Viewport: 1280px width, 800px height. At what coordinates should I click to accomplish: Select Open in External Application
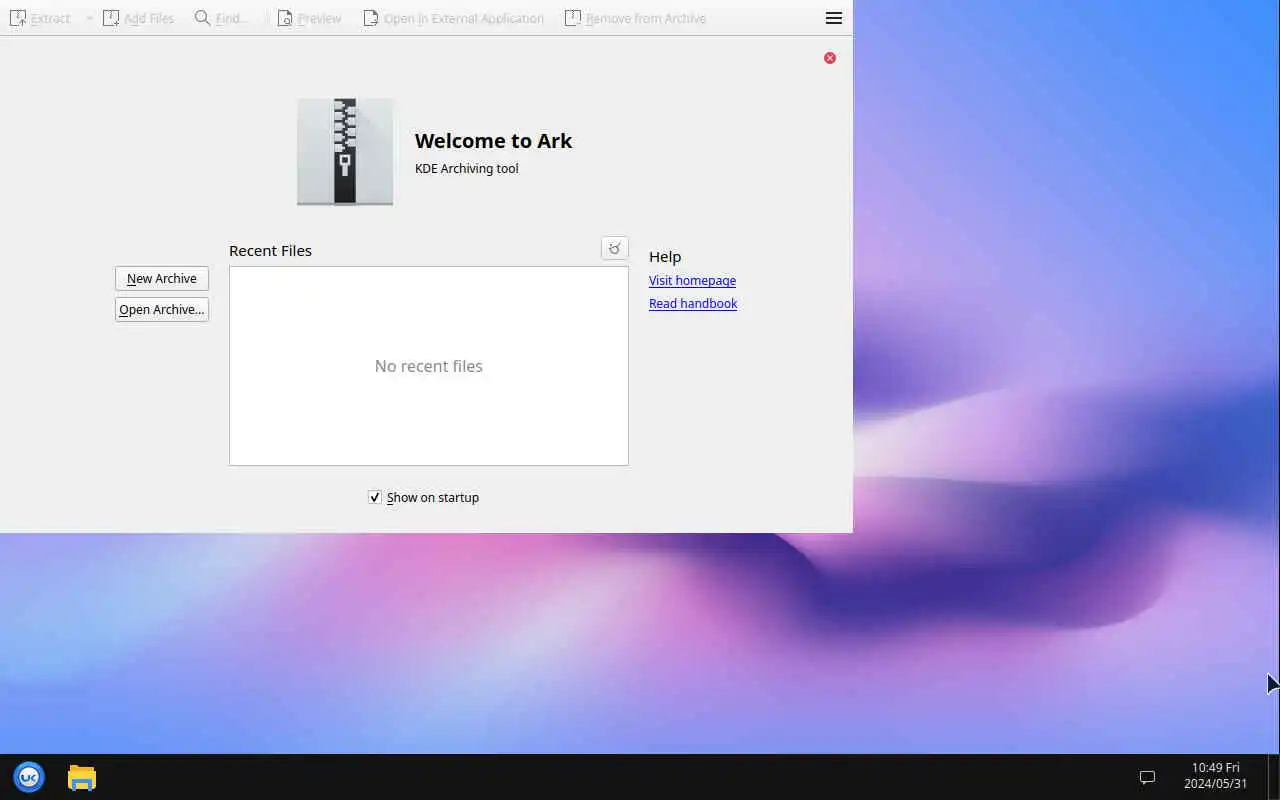tap(453, 18)
